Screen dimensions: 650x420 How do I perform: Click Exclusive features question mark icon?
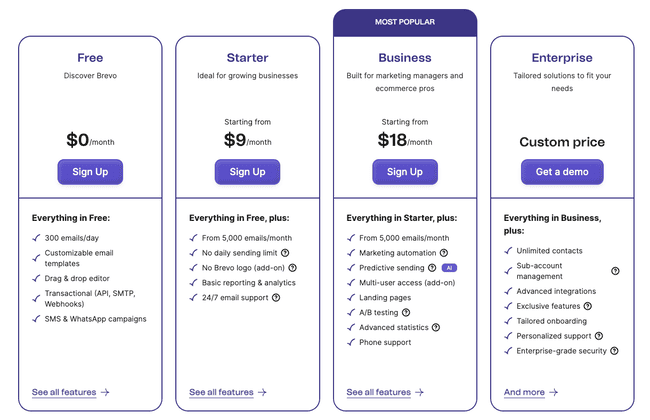tap(585, 306)
